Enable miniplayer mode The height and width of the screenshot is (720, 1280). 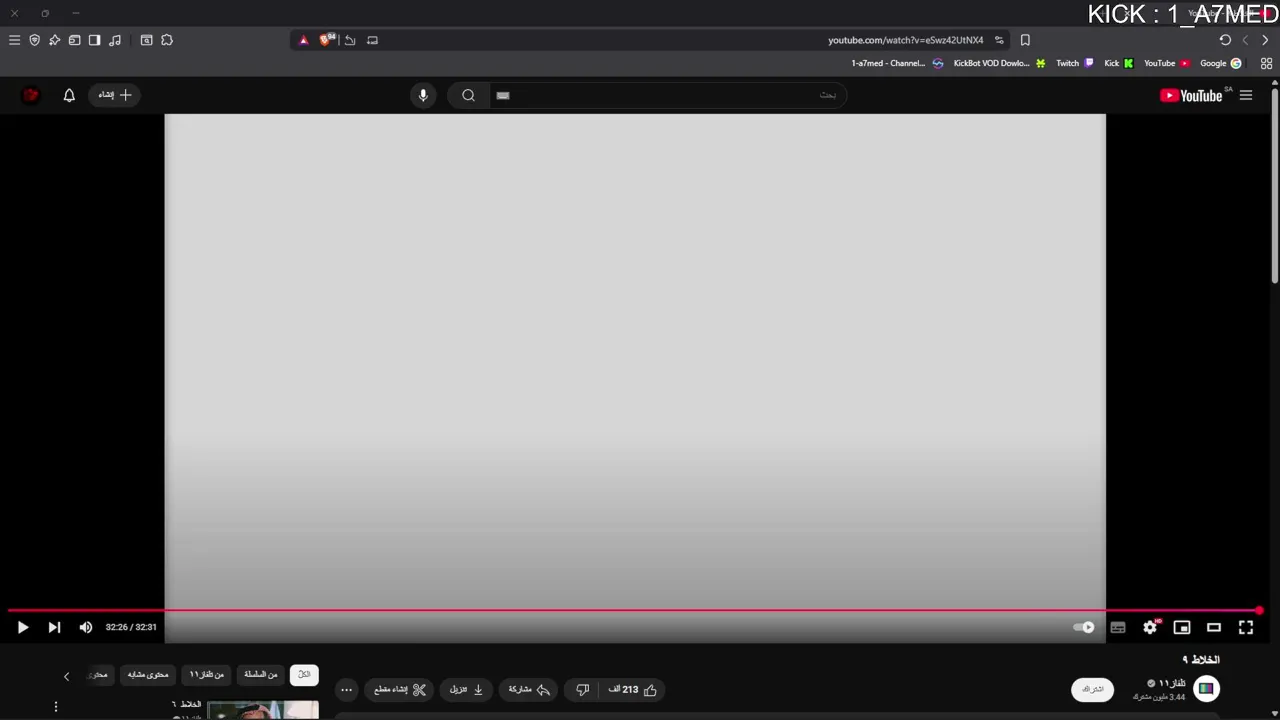coord(1182,627)
